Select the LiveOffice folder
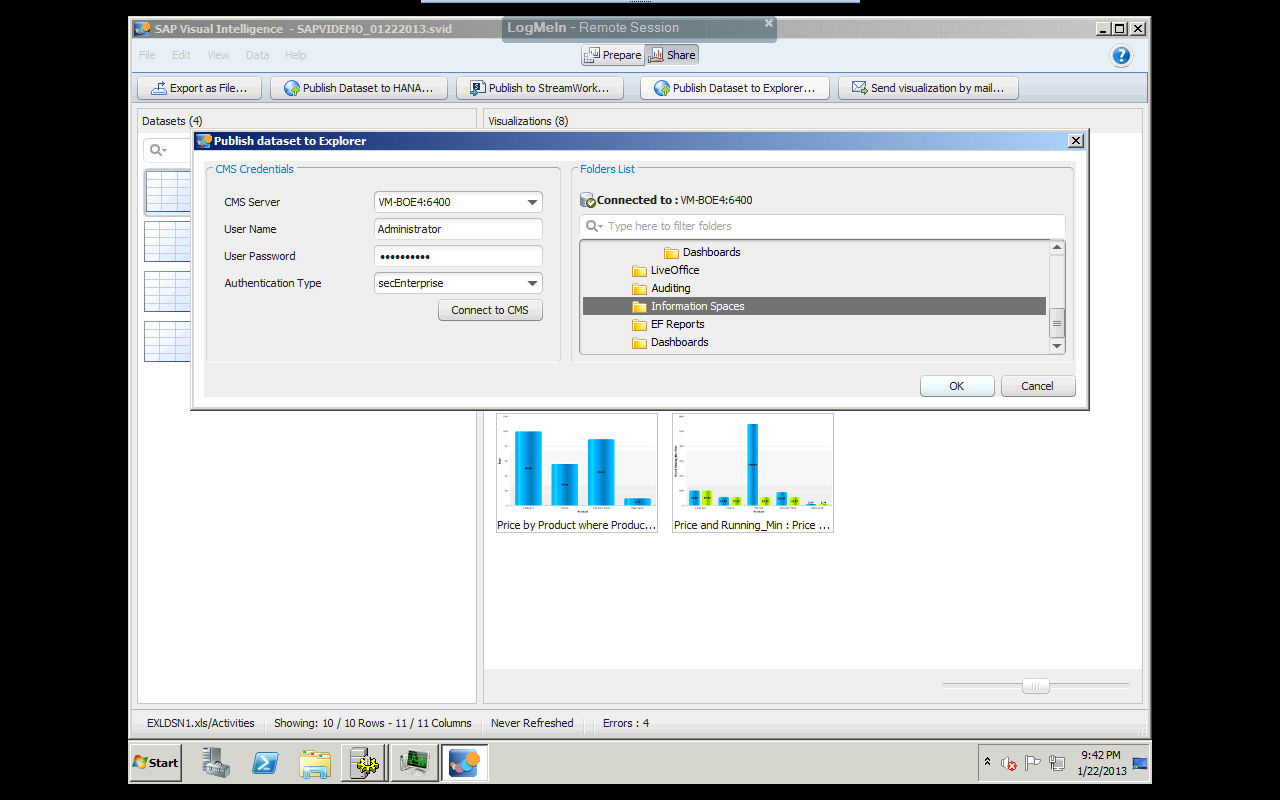This screenshot has height=800, width=1280. pos(665,270)
